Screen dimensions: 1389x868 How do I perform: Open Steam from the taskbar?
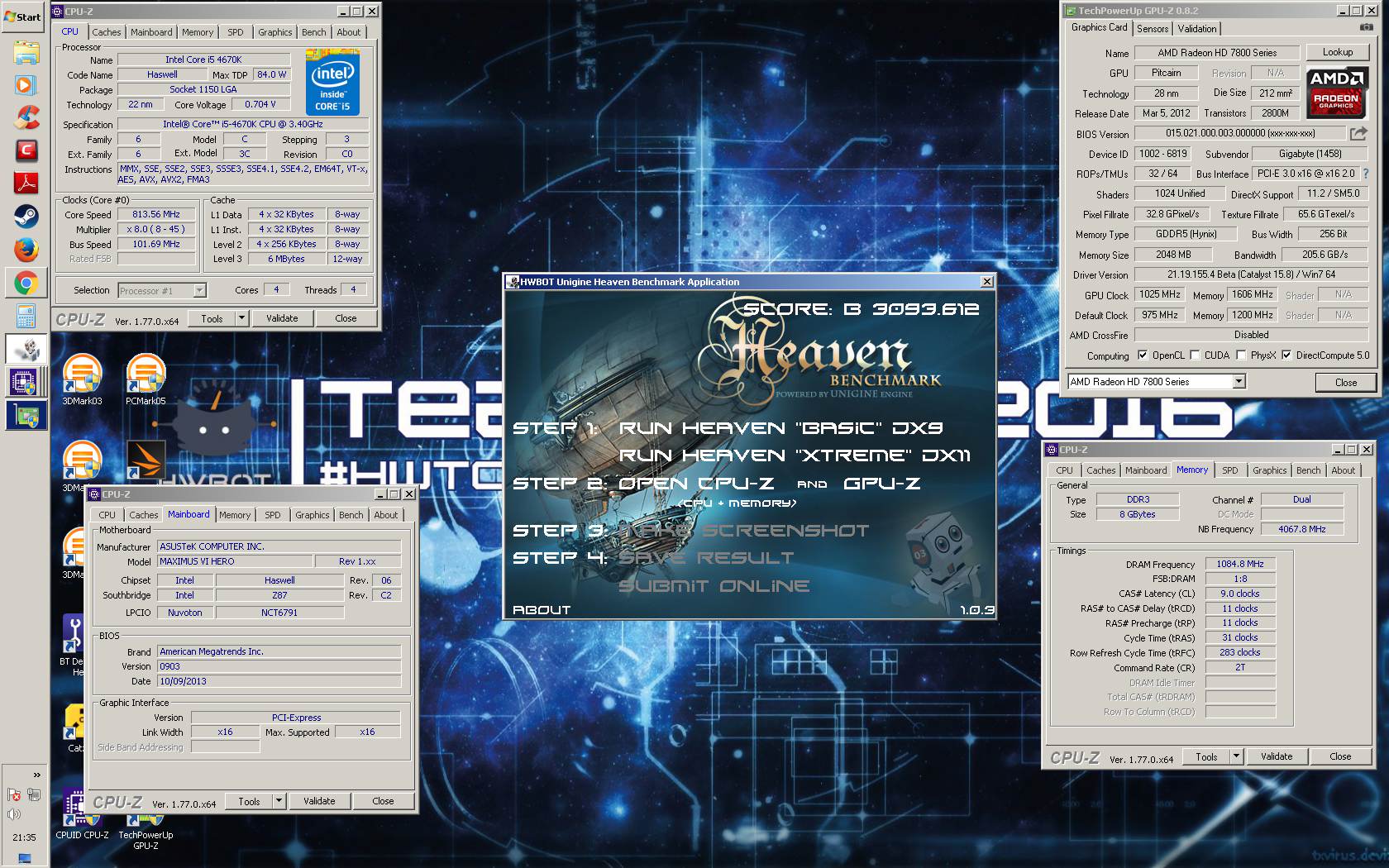(26, 217)
